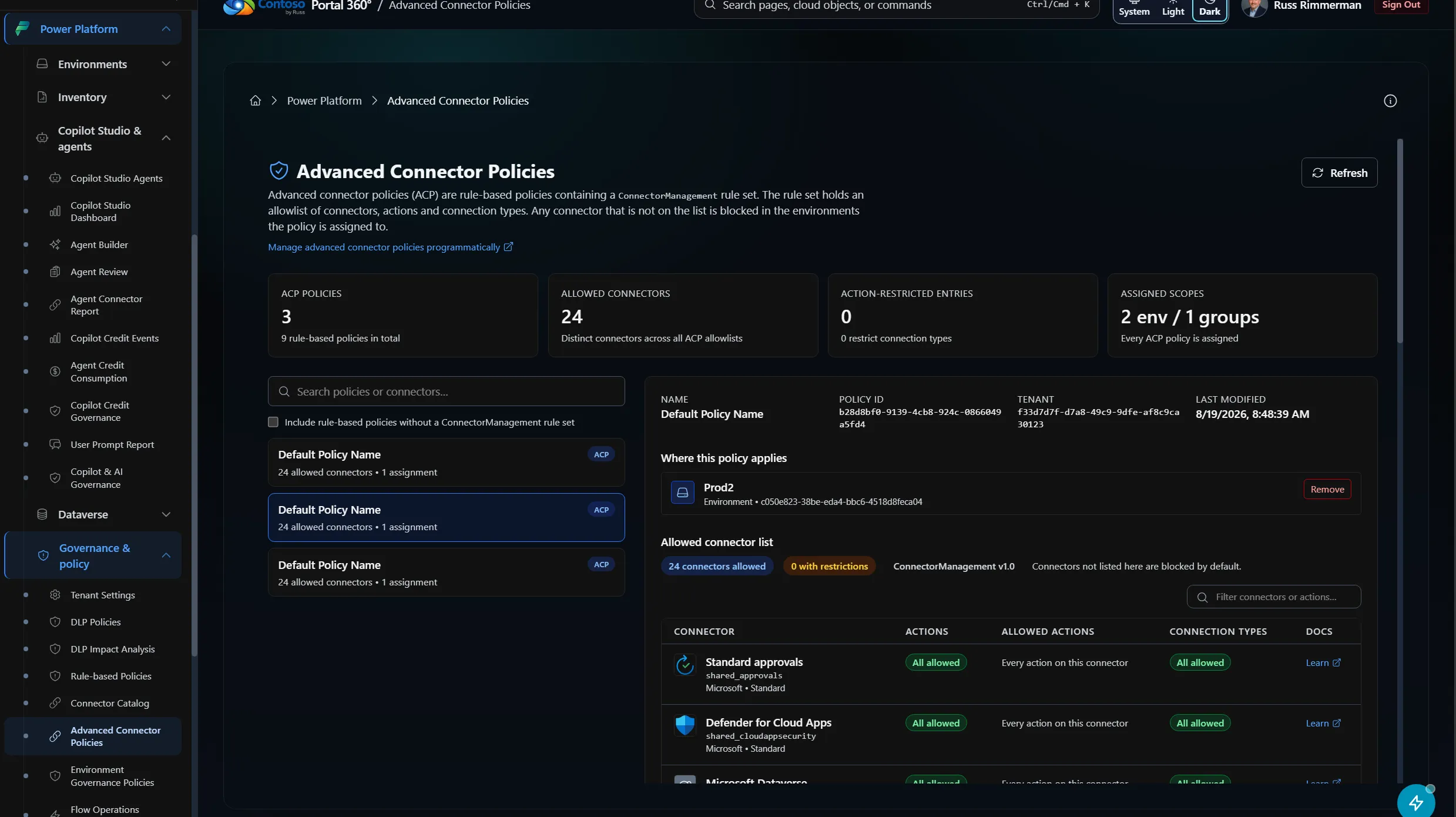Click the Copilot Credit Governance shield icon
The width and height of the screenshot is (1456, 817).
(55, 411)
